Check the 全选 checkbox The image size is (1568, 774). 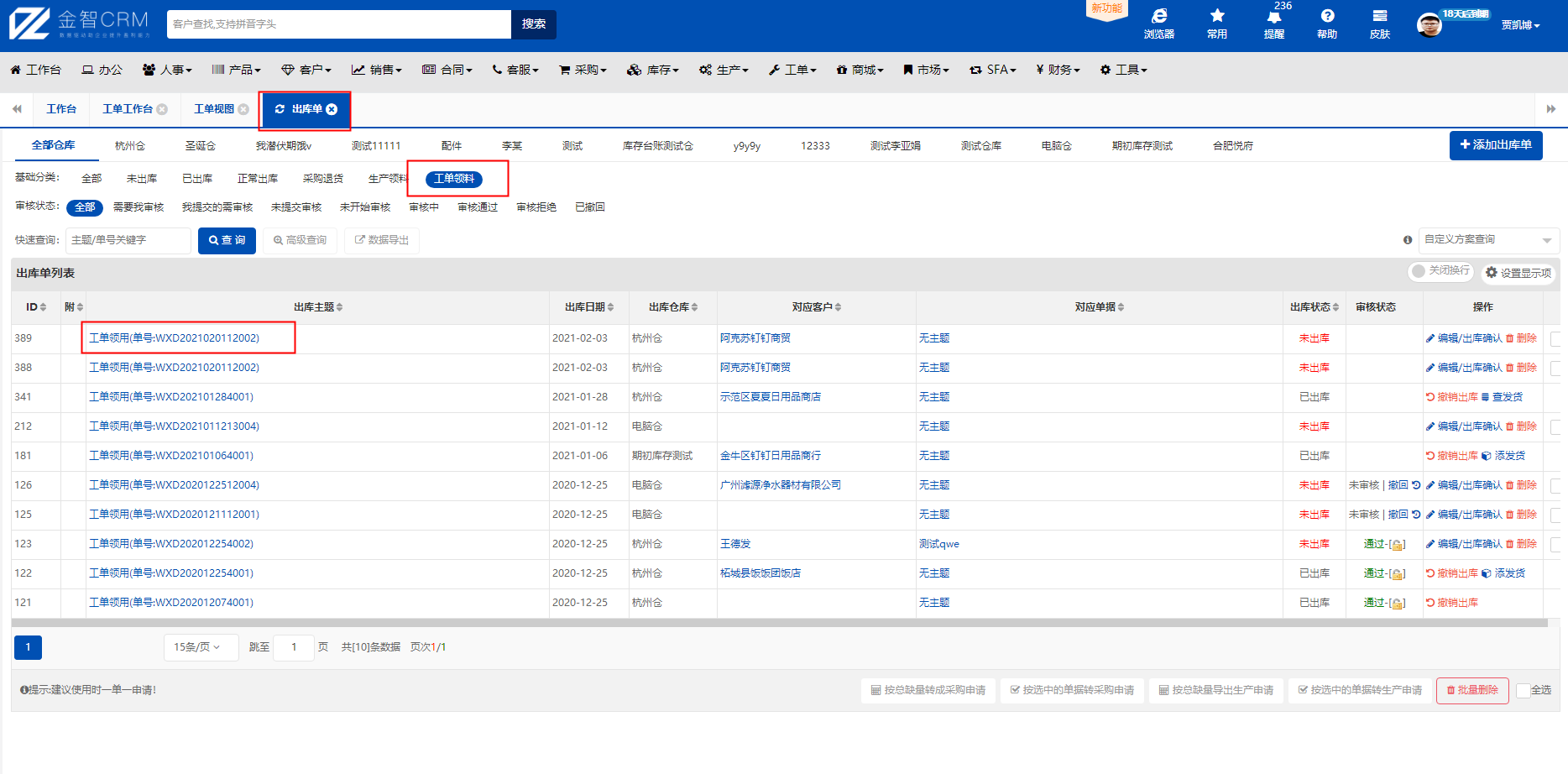pyautogui.click(x=1524, y=691)
